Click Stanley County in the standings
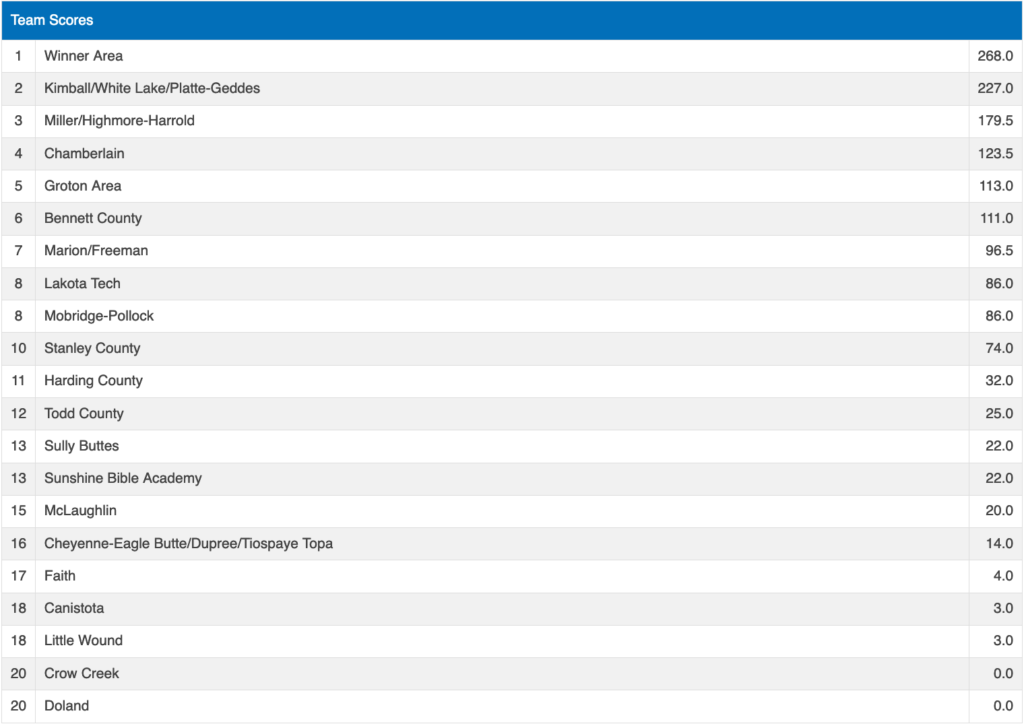1024x726 pixels. (x=92, y=348)
